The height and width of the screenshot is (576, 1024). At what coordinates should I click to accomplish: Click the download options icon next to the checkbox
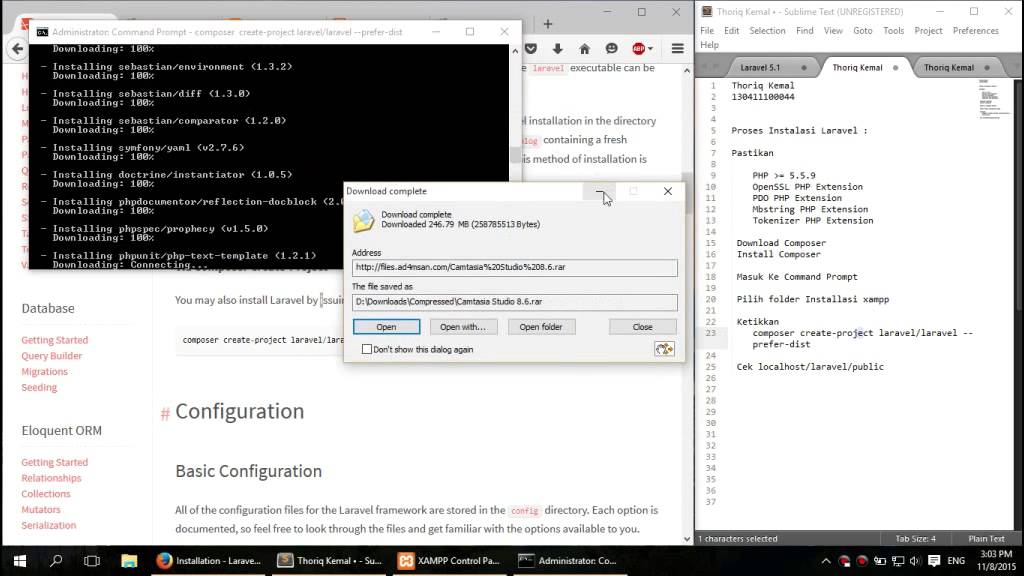[x=664, y=349]
